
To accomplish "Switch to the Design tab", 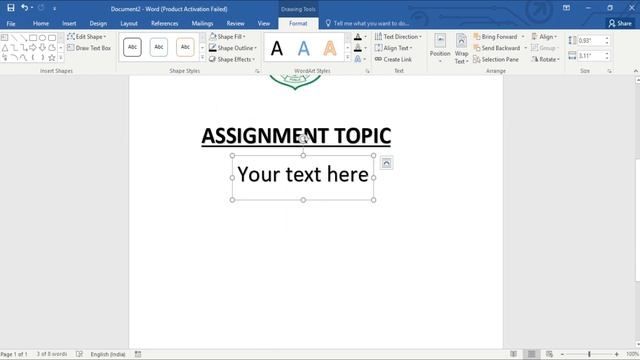I will (x=98, y=24).
